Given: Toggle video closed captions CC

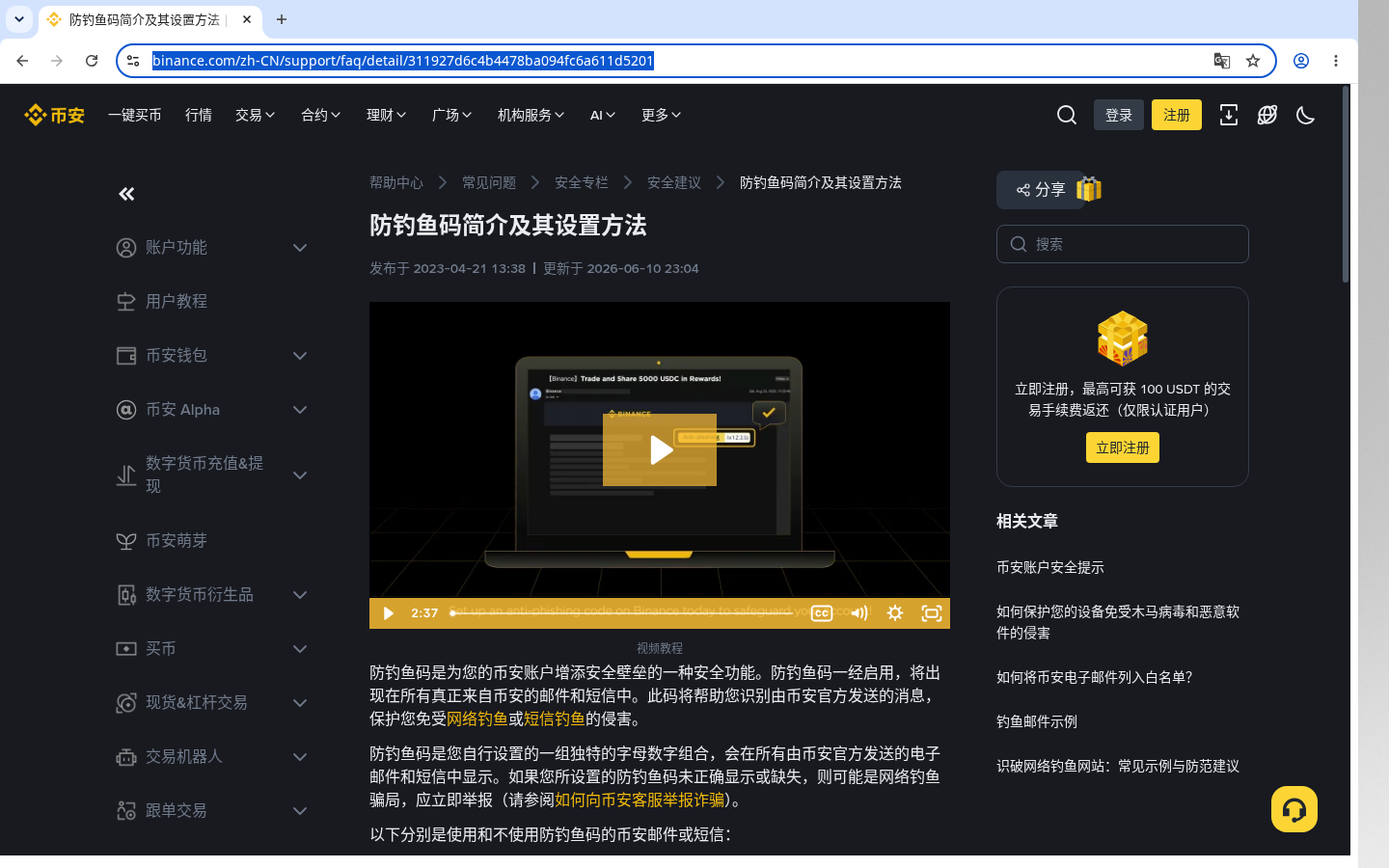Looking at the screenshot, I should (x=822, y=613).
